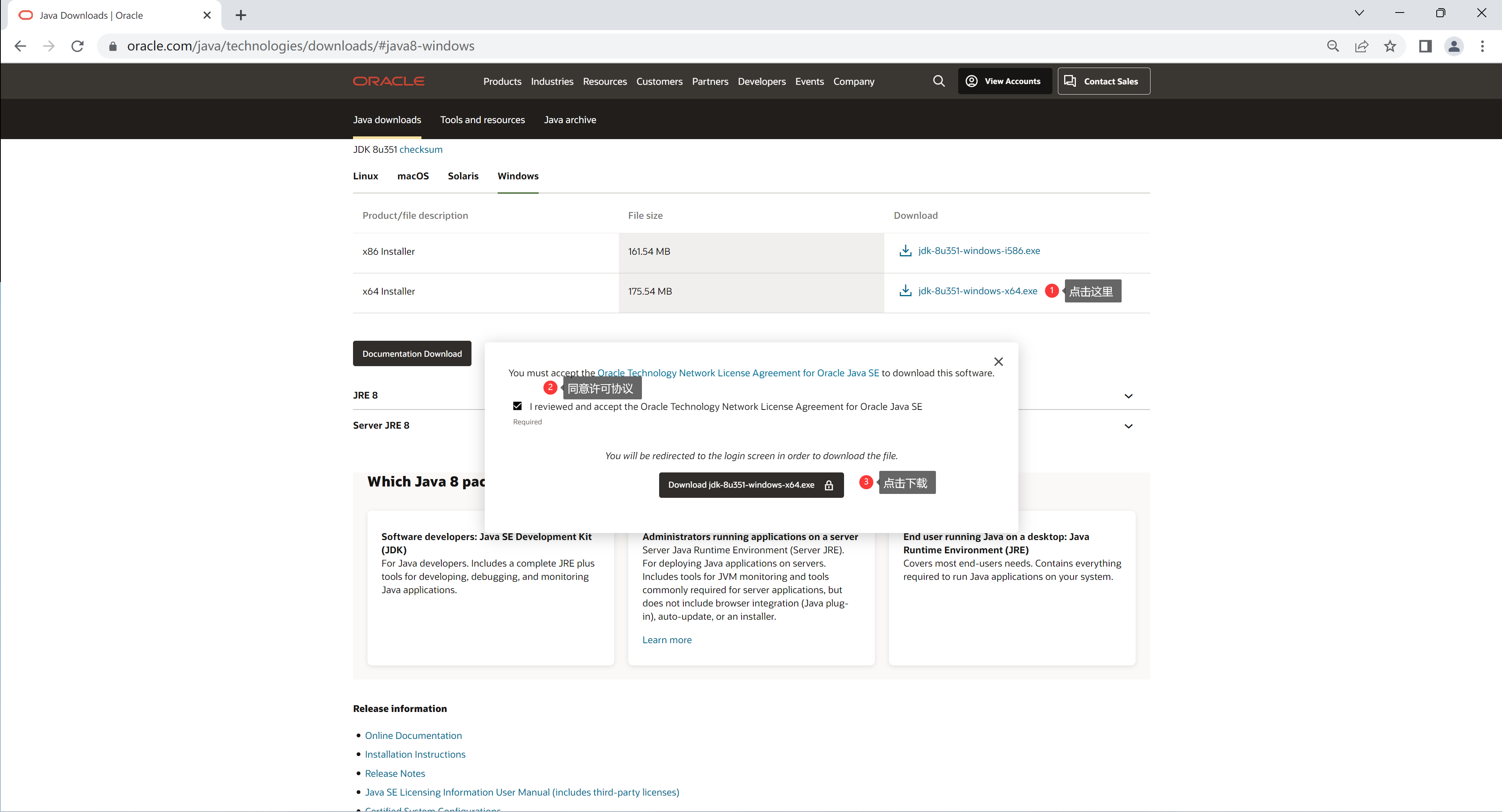Click the lock icon in the address bar
Screen dimensions: 1502x812
click(x=113, y=46)
